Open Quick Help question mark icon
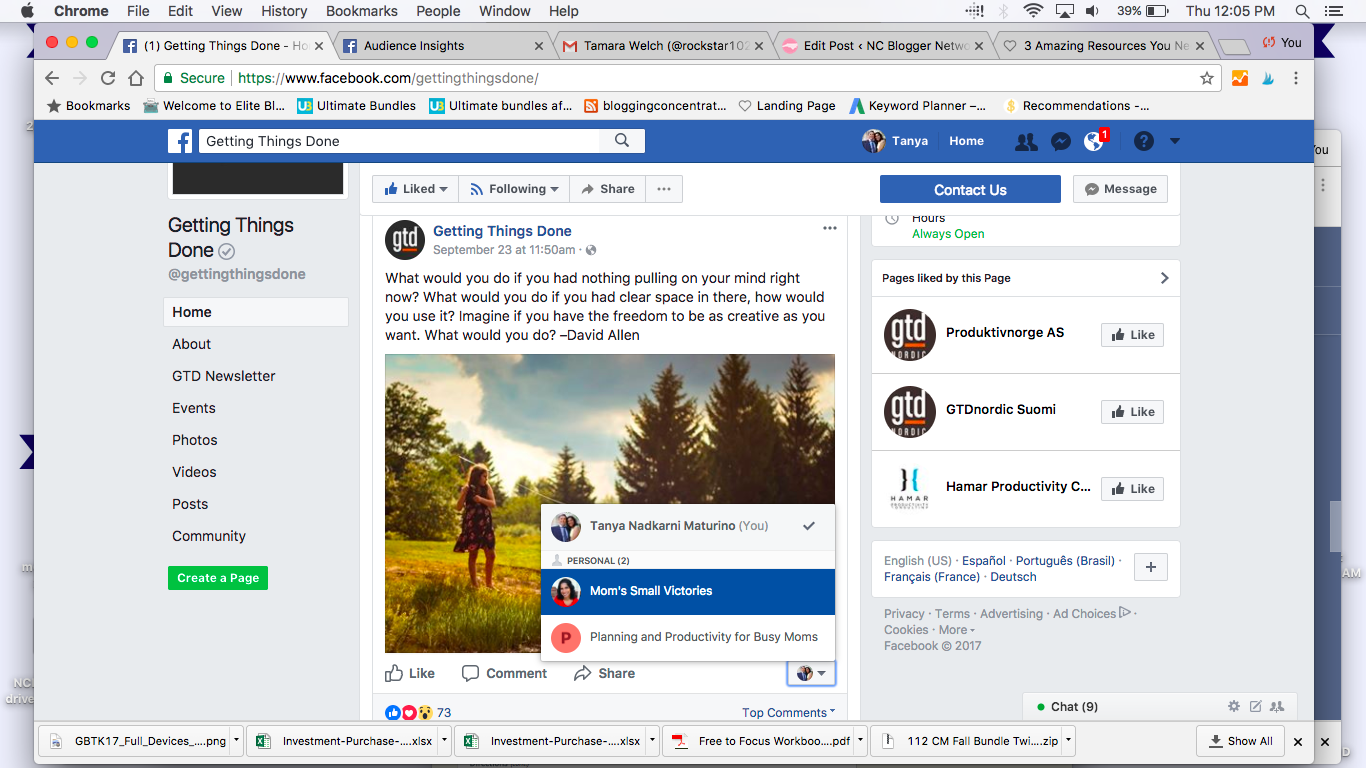This screenshot has width=1366, height=768. pos(1144,142)
